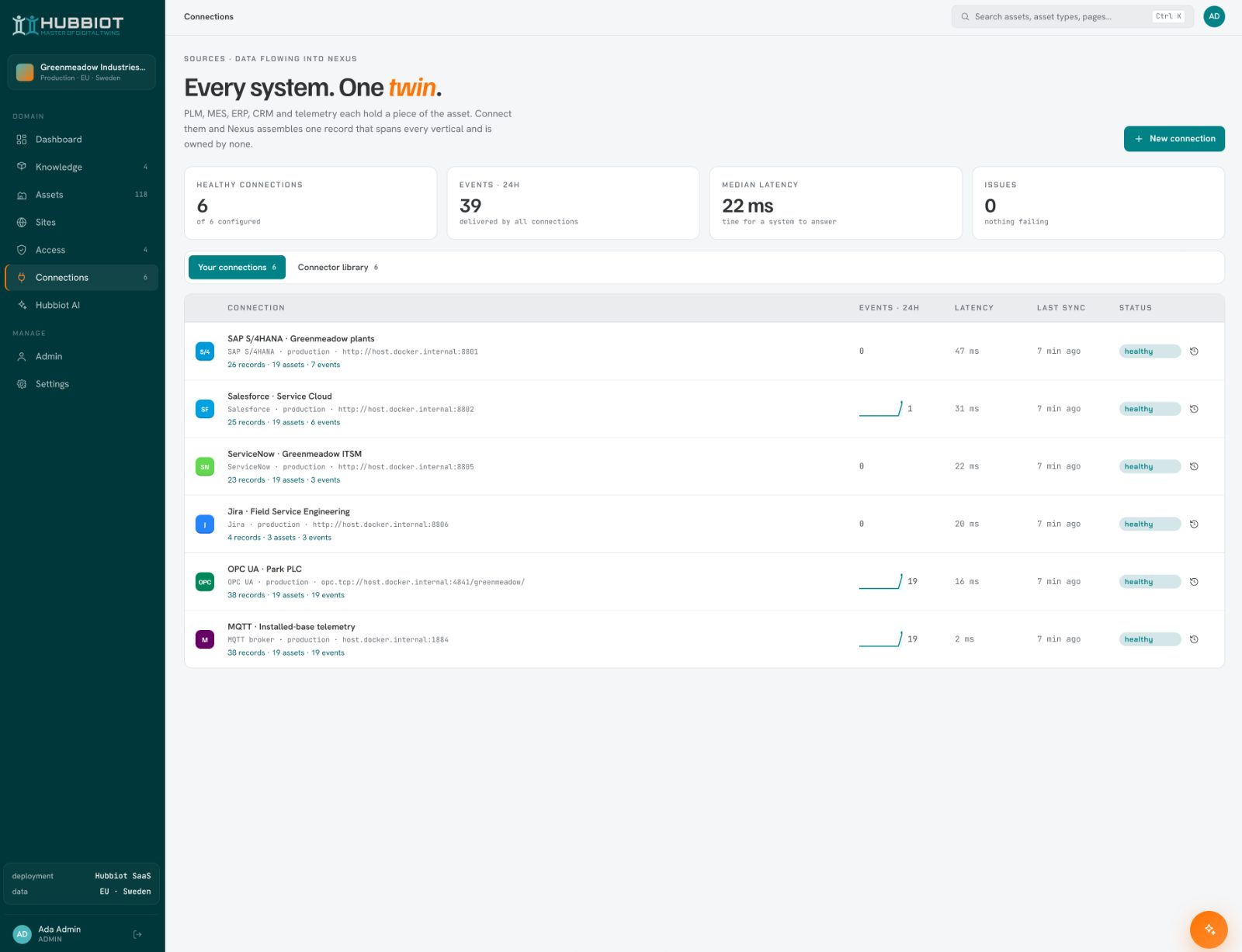Click the Healthy Connections stat card
Viewport: 1242px width, 952px height.
pyautogui.click(x=310, y=203)
